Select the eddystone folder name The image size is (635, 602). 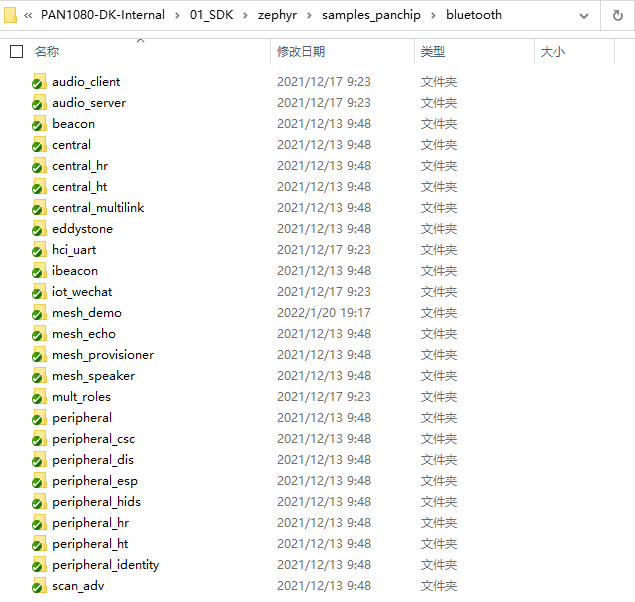(83, 229)
